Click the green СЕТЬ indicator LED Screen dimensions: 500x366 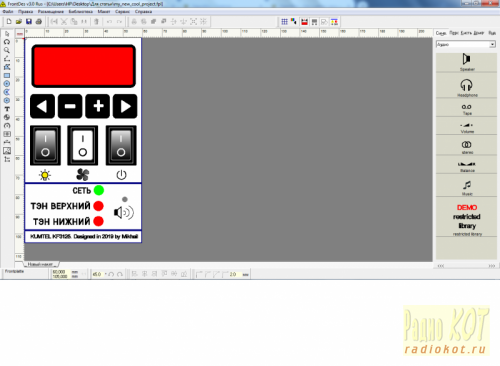click(x=99, y=190)
